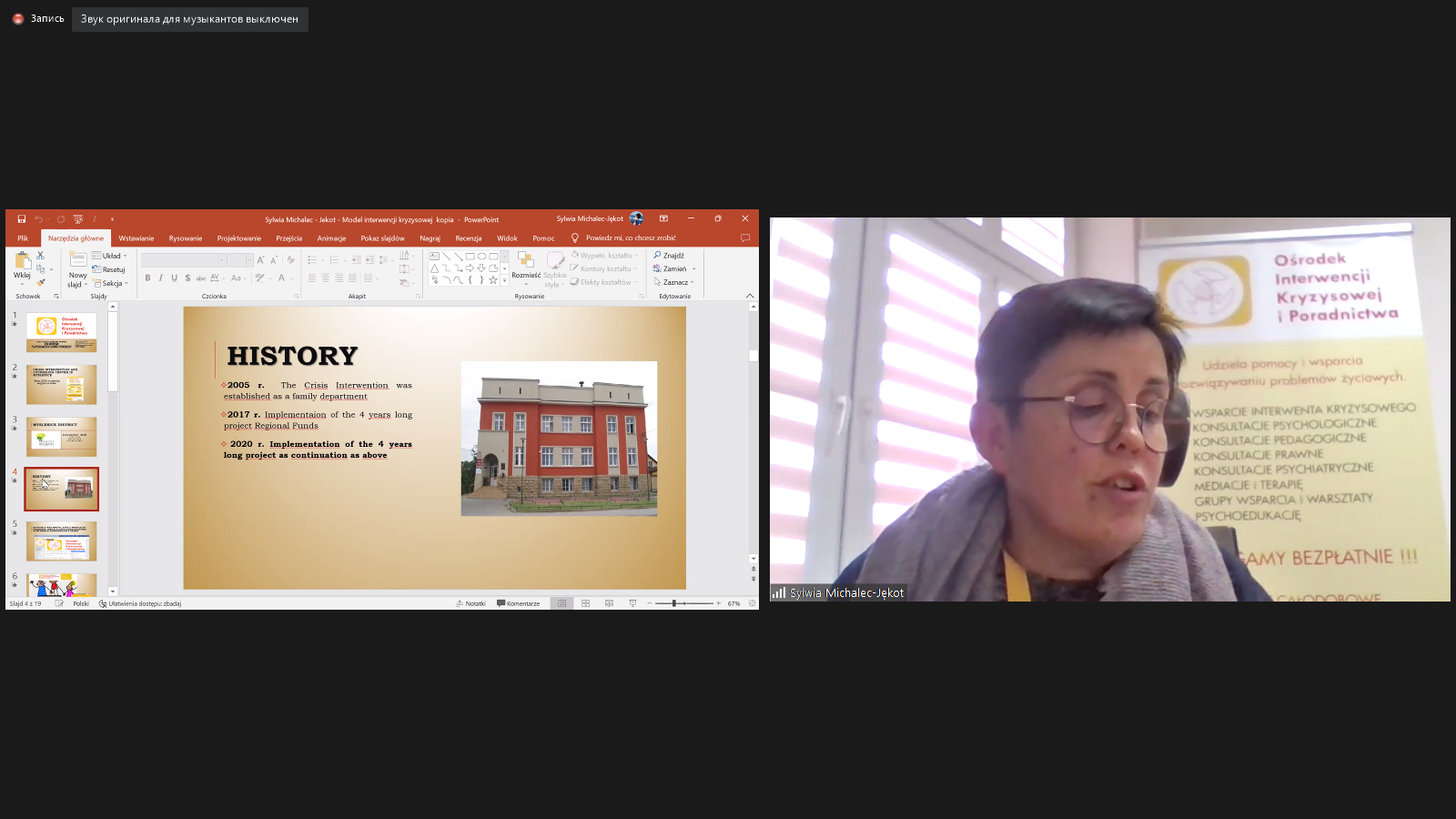Toggle the Notatki notes pane
This screenshot has width=1456, height=819.
470,603
